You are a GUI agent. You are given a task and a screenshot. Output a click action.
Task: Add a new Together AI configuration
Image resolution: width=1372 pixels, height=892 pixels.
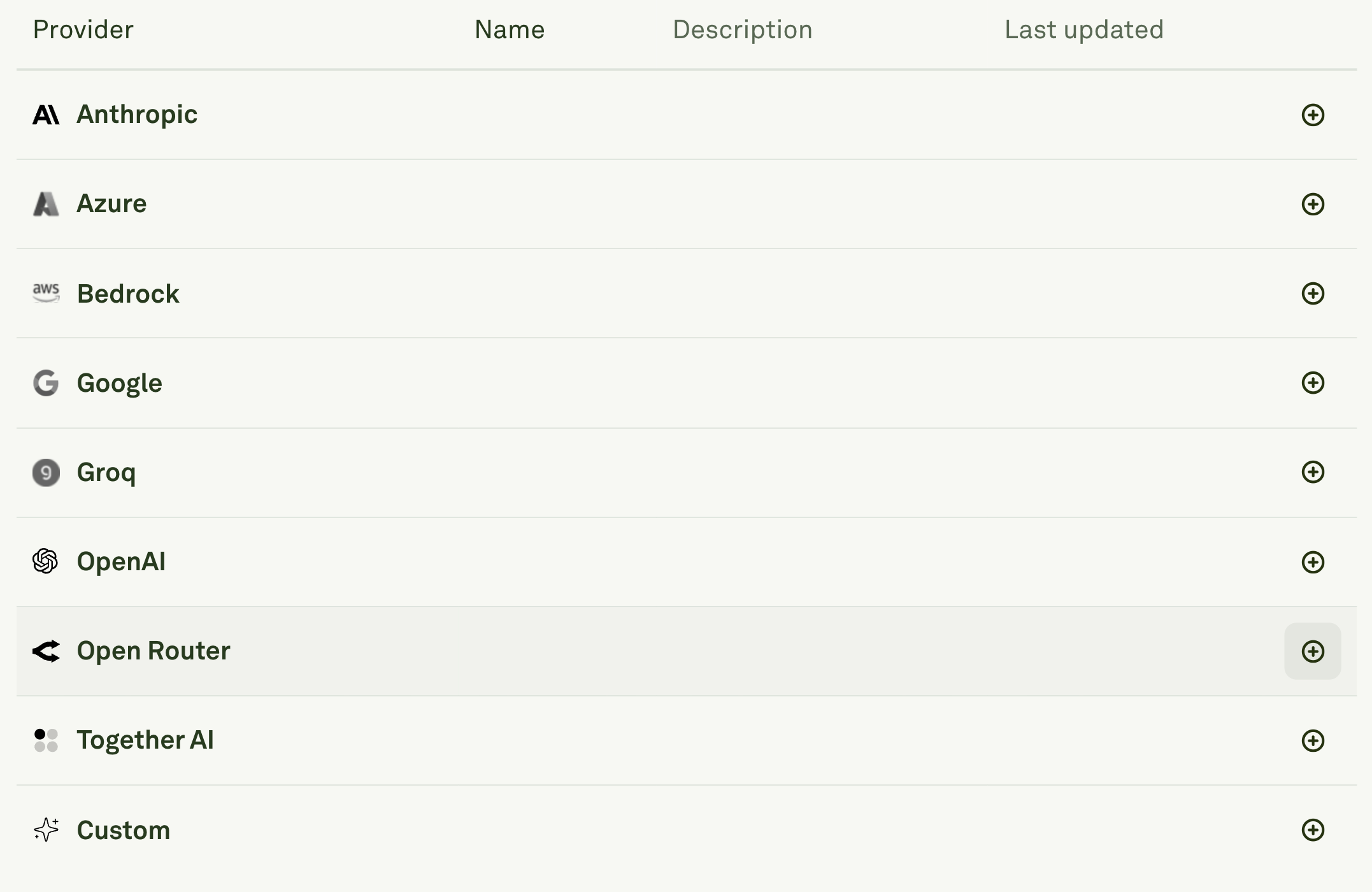click(1312, 740)
